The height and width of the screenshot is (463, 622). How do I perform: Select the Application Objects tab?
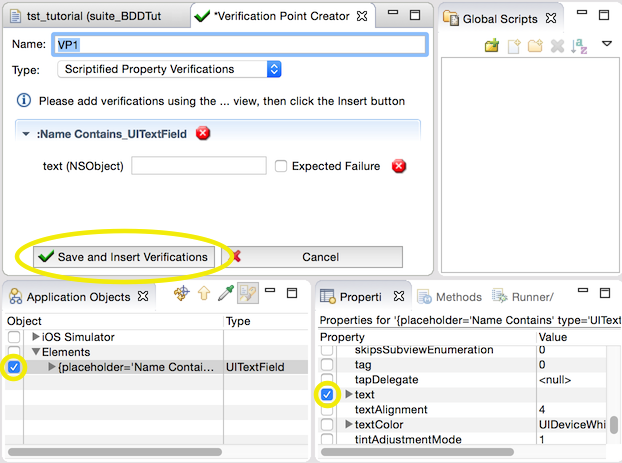point(78,297)
